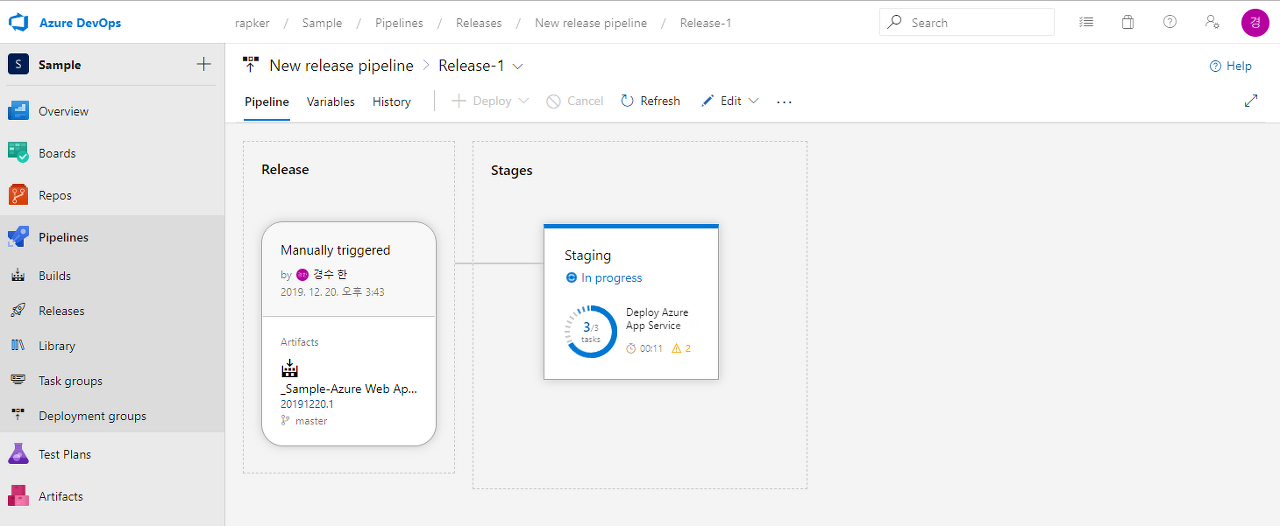Click the Library books icon
1280x526 pixels.
pos(18,345)
